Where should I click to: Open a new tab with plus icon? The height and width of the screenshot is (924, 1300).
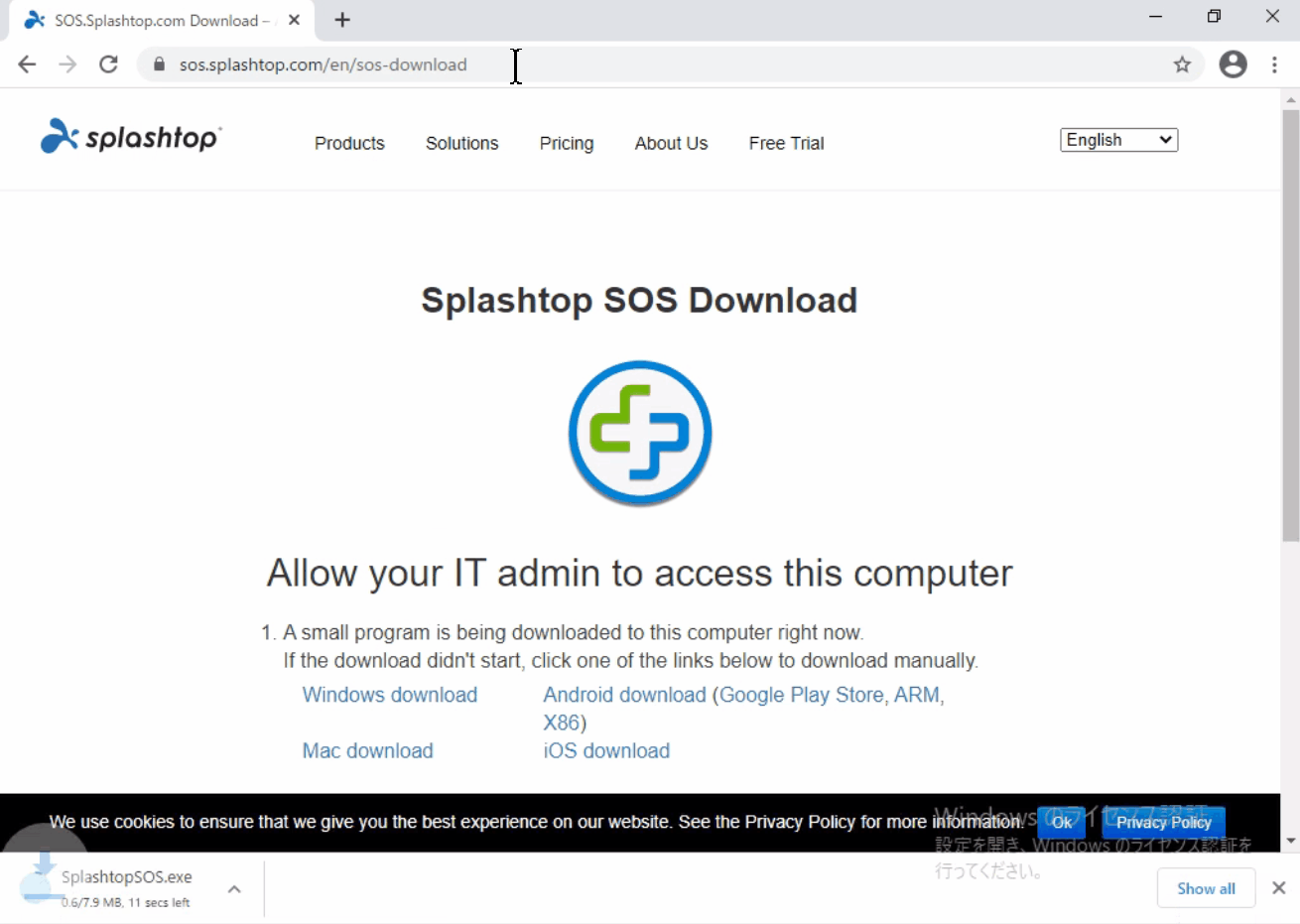click(x=342, y=20)
